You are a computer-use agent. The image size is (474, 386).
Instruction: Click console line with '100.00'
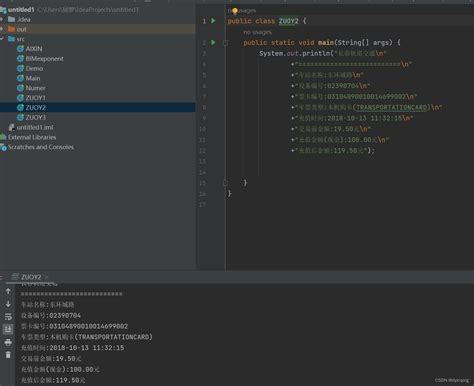coord(60,369)
